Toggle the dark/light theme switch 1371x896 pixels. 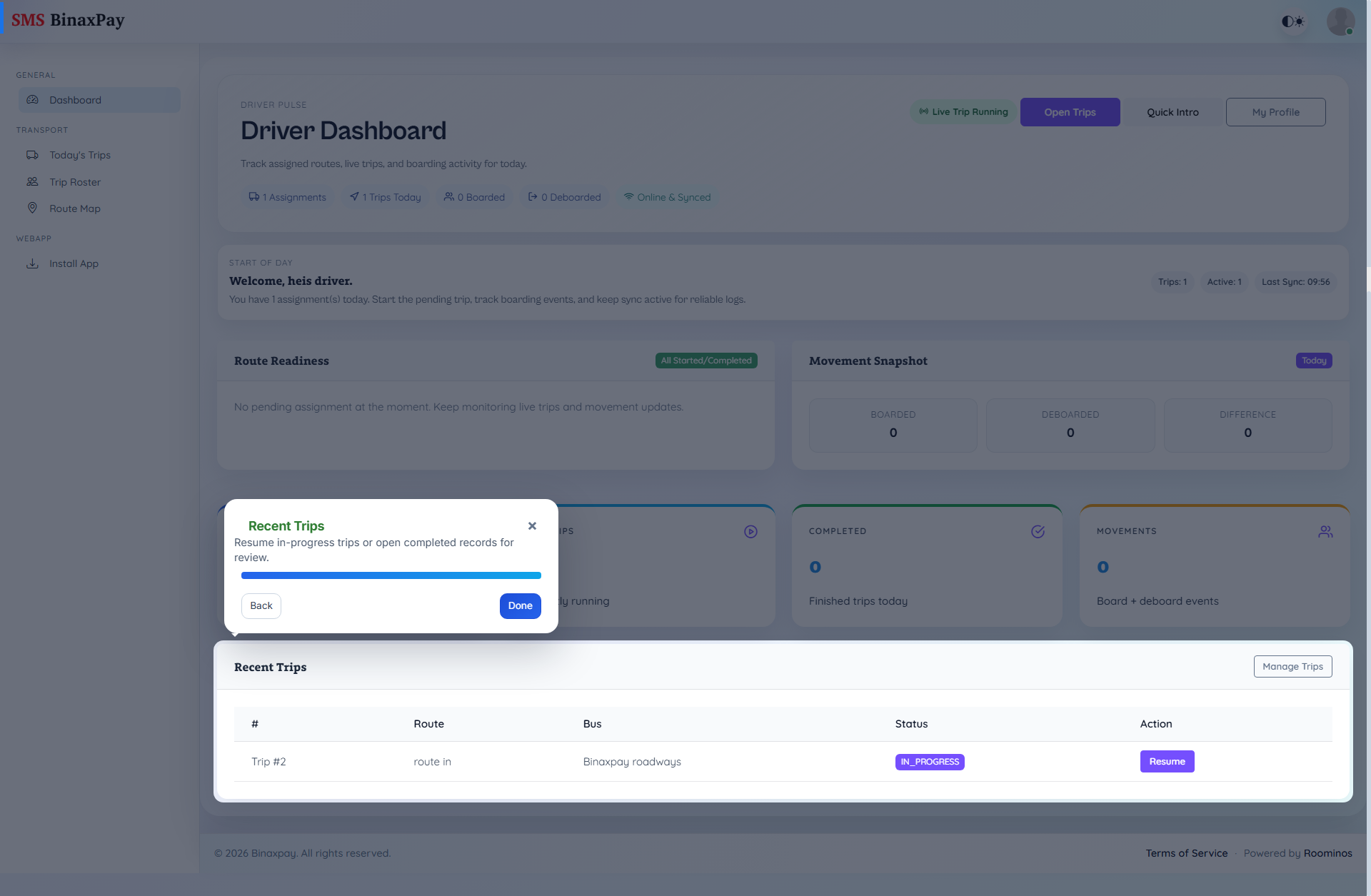(1292, 21)
